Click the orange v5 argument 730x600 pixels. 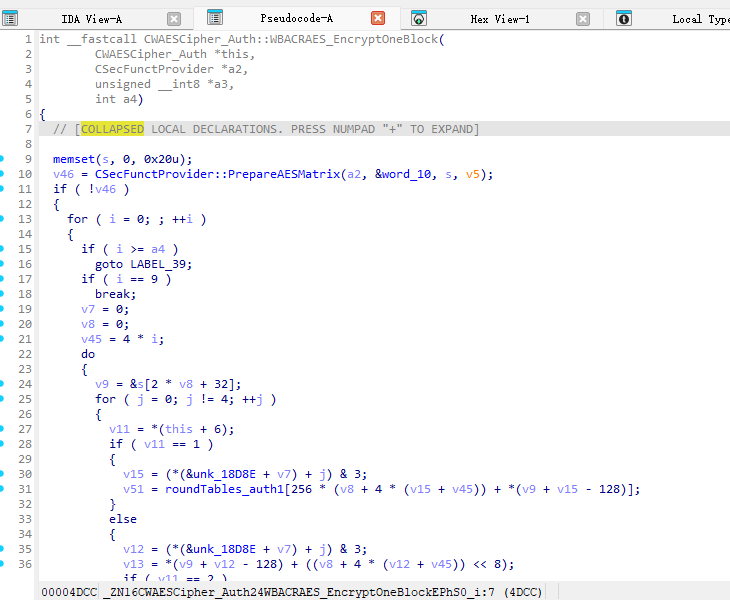click(x=473, y=174)
